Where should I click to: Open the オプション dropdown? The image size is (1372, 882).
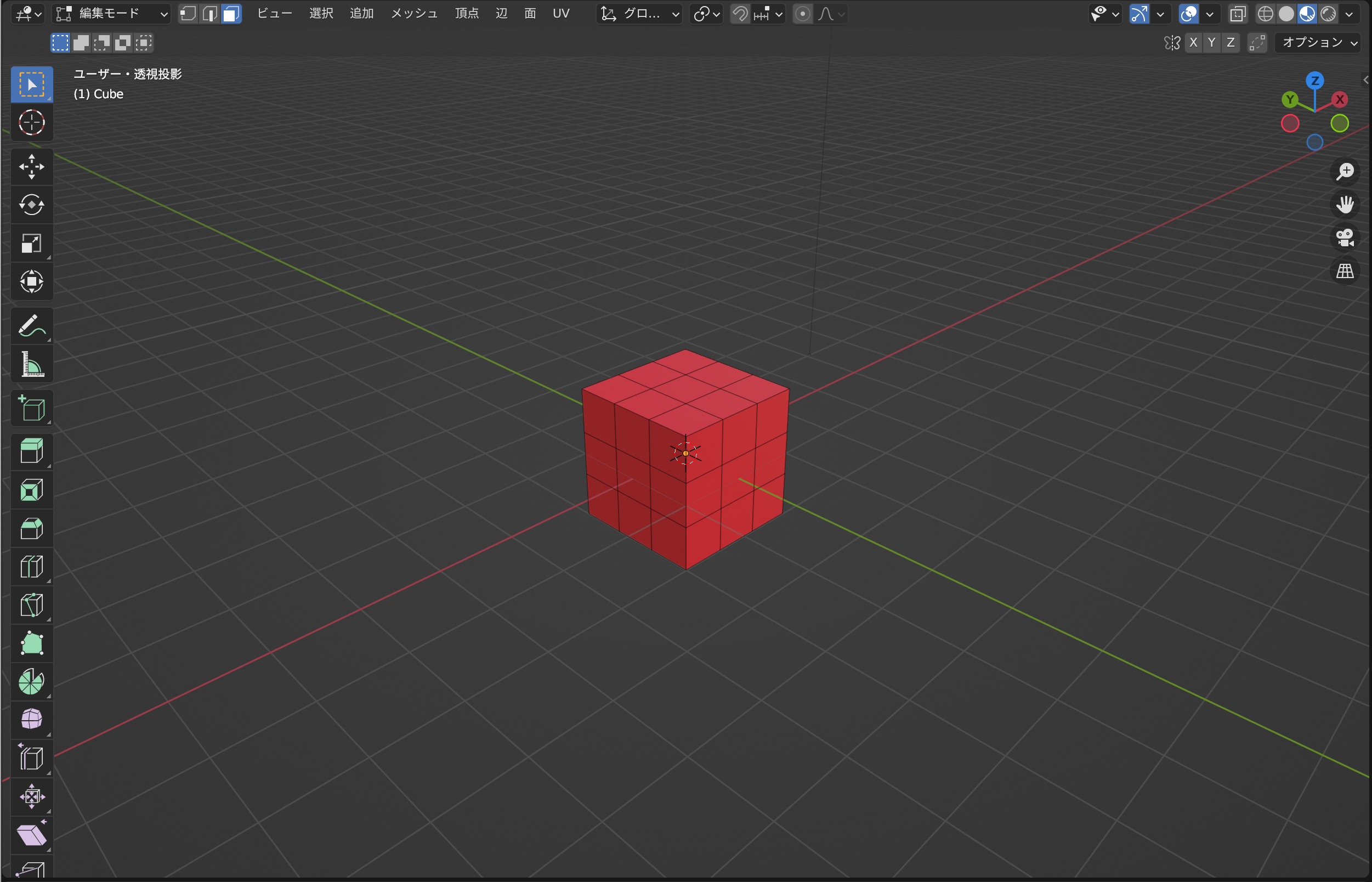[x=1318, y=42]
